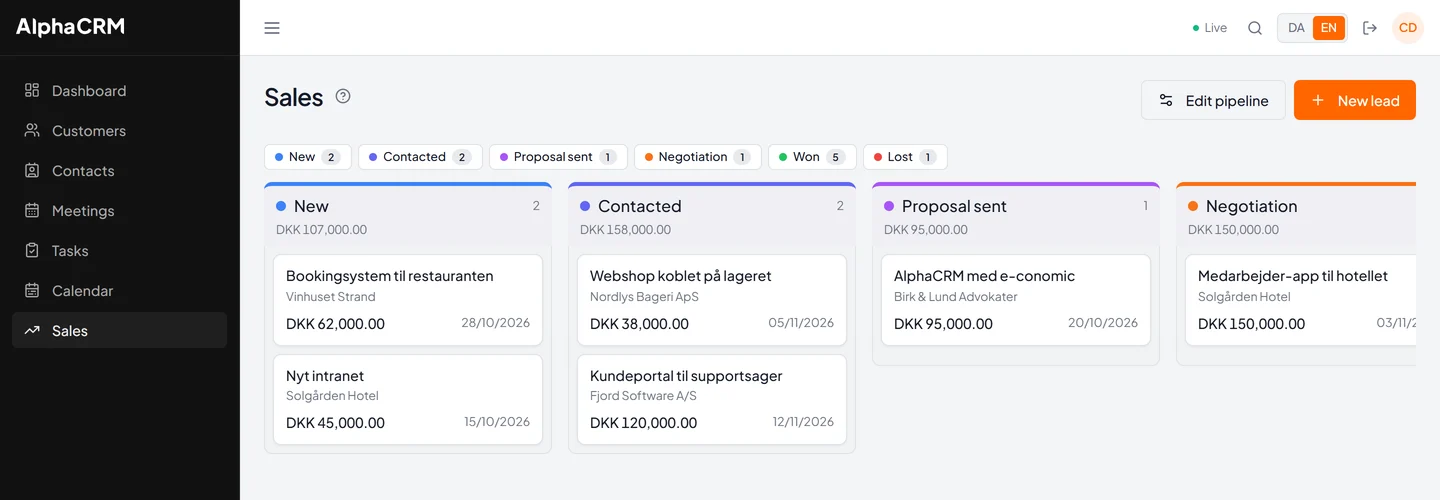The height and width of the screenshot is (500, 1440).
Task: Click Vinhuset Strand company name
Action: pos(331,297)
